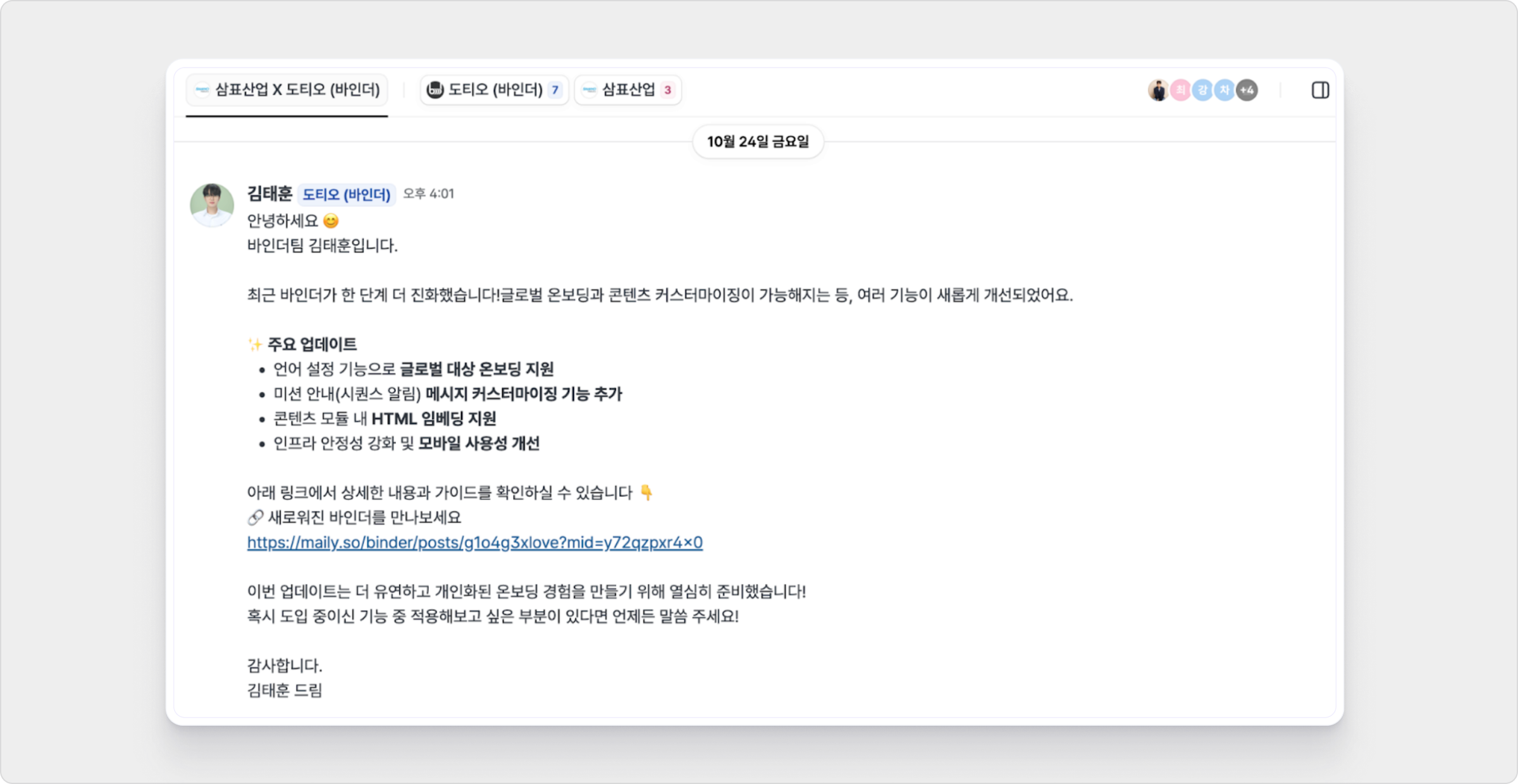Click the red badge showing 3
Image resolution: width=1518 pixels, height=784 pixels.
[x=667, y=89]
